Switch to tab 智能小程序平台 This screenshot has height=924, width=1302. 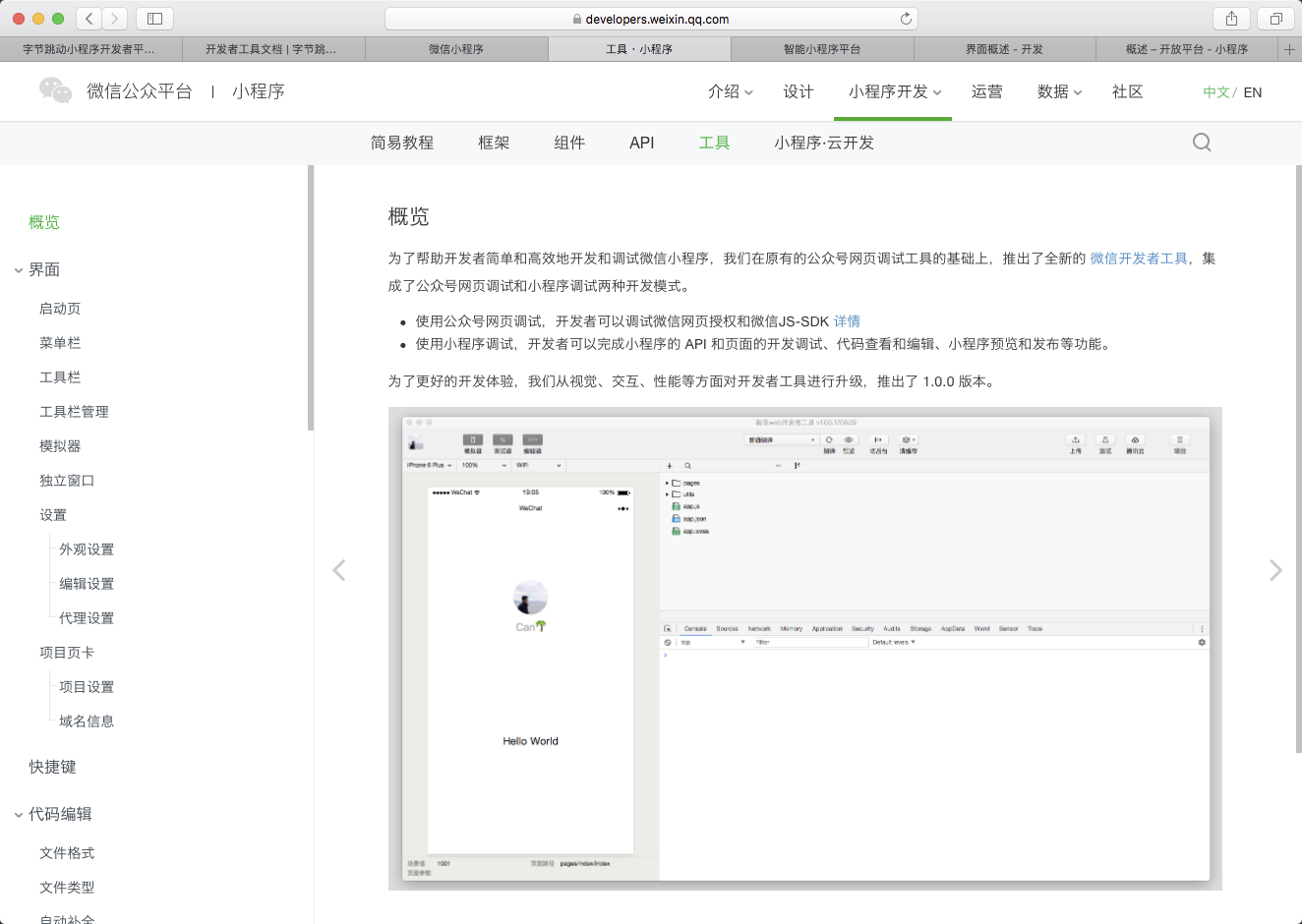click(822, 49)
